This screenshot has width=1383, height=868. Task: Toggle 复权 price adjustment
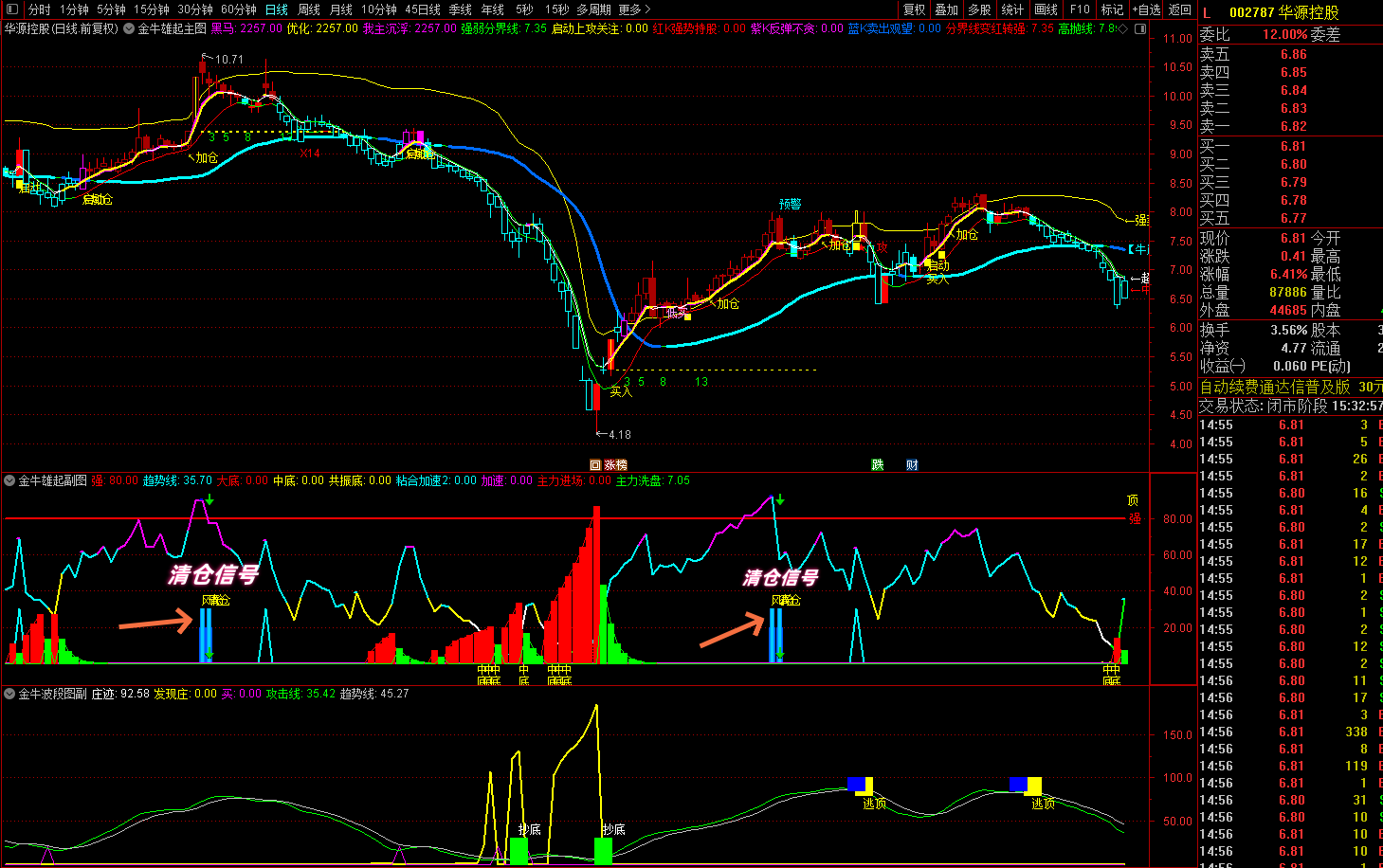pyautogui.click(x=914, y=9)
